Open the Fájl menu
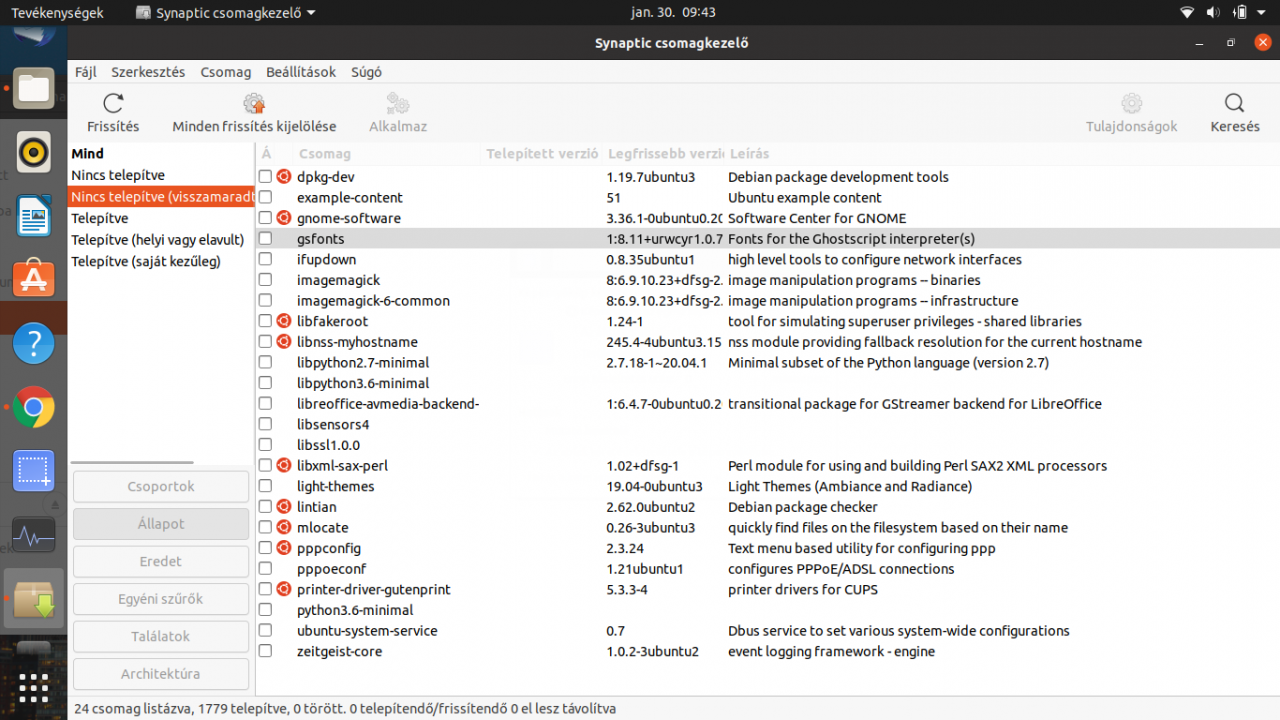This screenshot has width=1280, height=720. point(86,72)
